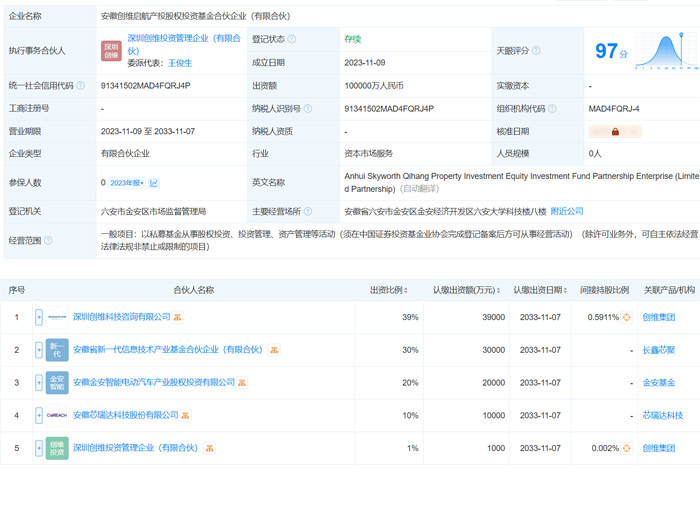Select organization code MAD4FQRJ-4
Viewport: 700px width, 523px height.
[x=614, y=108]
